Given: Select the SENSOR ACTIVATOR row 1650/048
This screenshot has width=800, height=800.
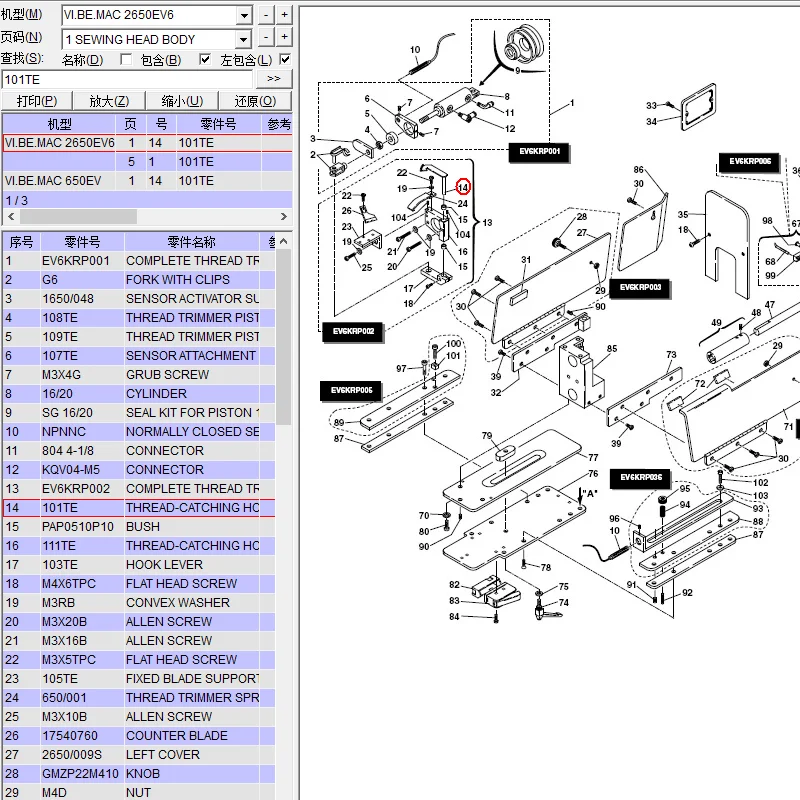Looking at the screenshot, I should 139,298.
